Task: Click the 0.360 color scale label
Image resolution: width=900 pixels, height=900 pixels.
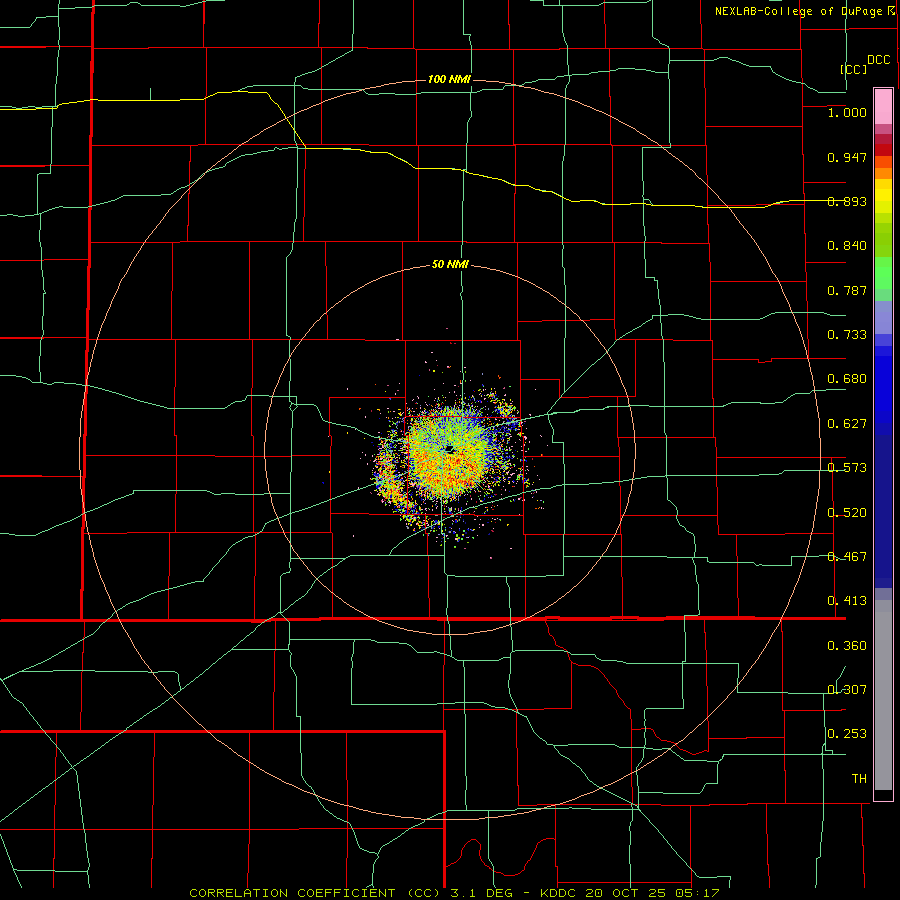Action: click(x=847, y=646)
